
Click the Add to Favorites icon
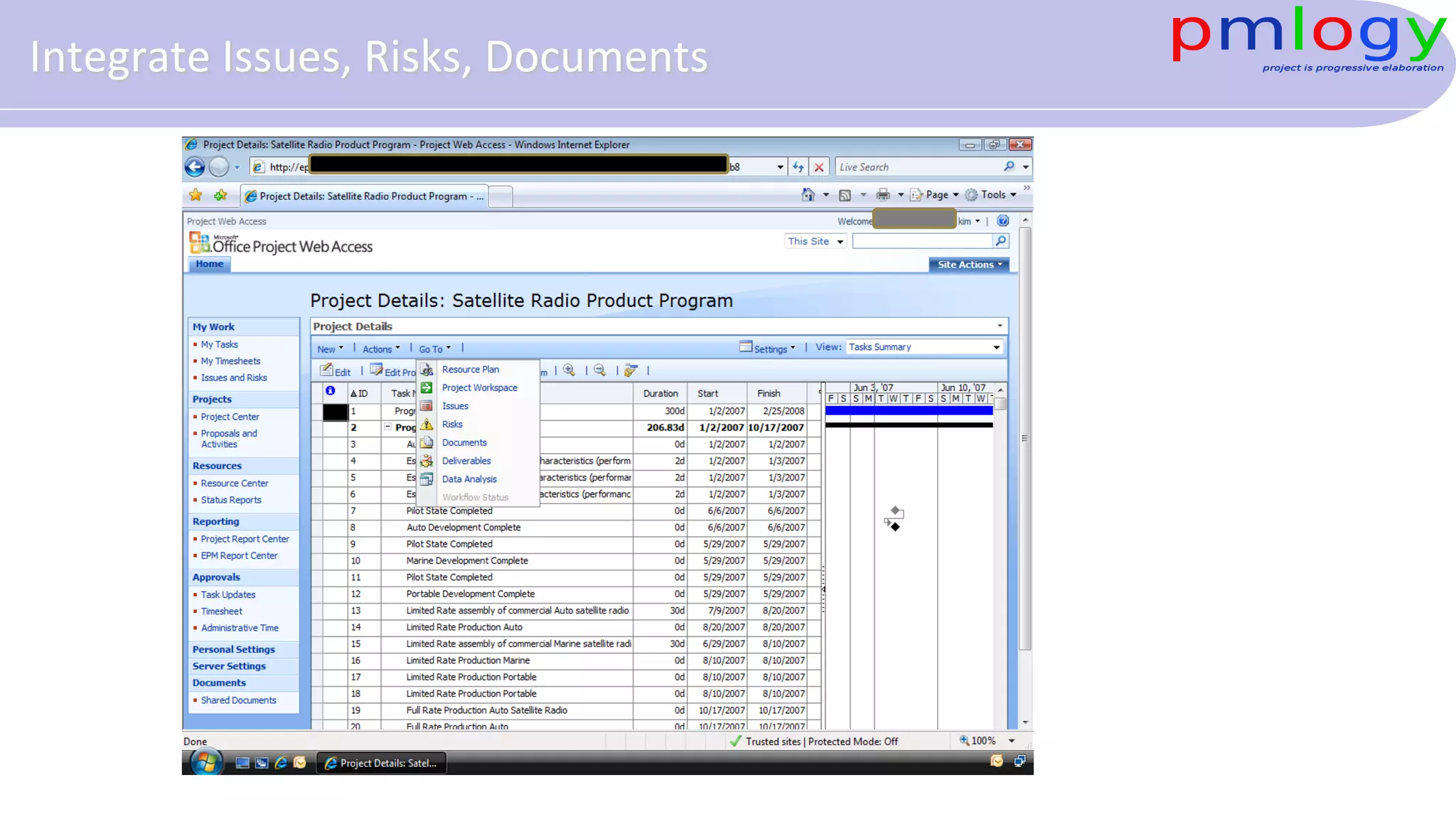coord(220,195)
